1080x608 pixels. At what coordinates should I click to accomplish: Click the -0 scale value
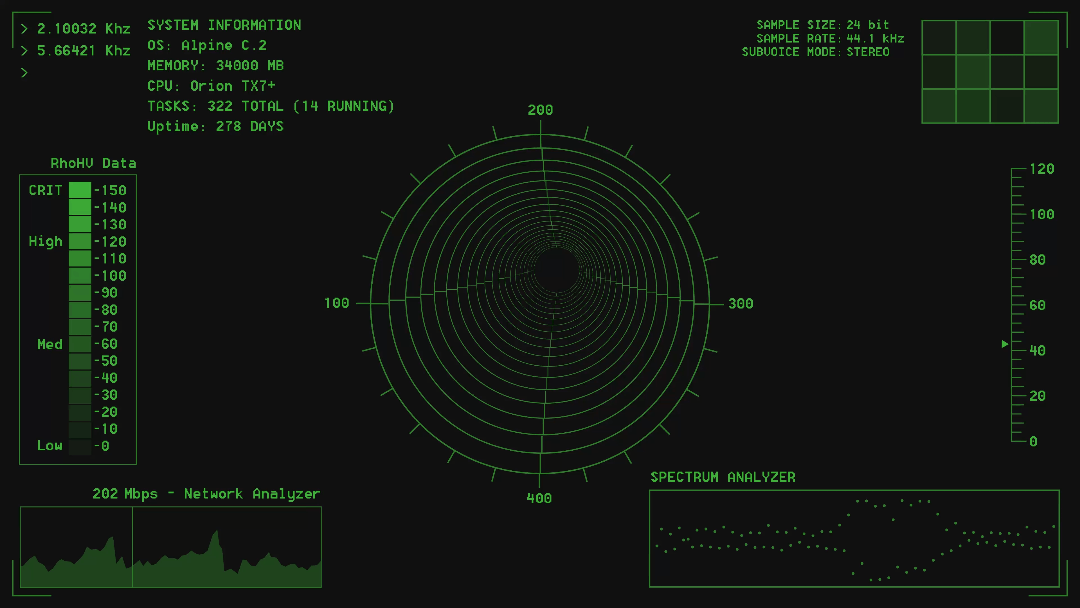102,446
